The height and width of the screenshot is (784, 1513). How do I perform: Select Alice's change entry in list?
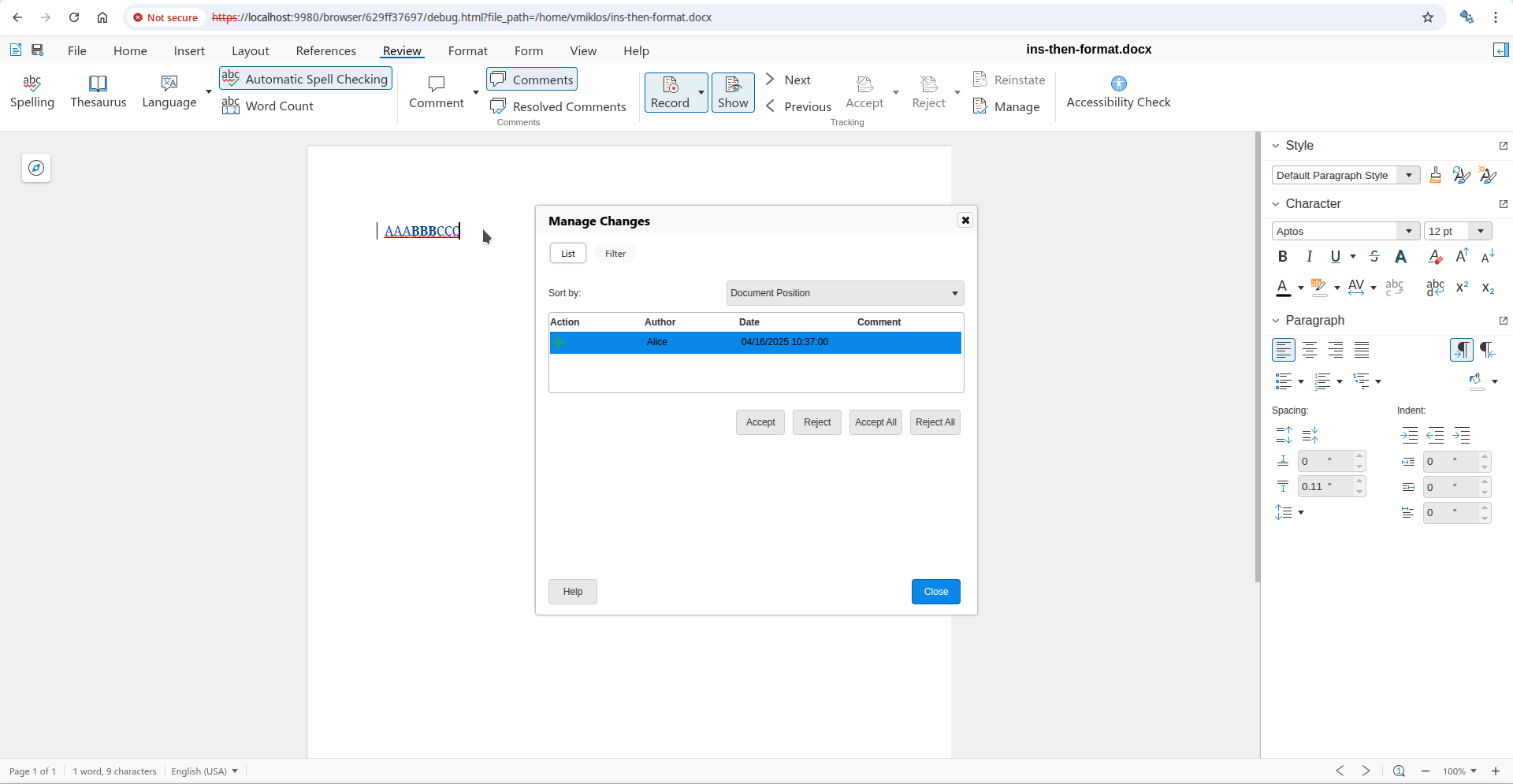click(754, 343)
